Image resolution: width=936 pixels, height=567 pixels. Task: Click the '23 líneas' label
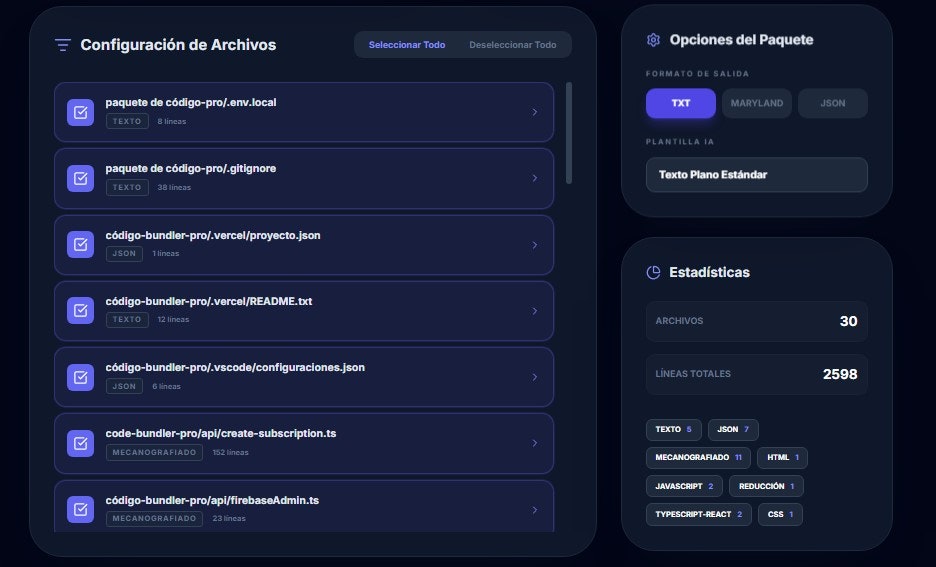pos(229,519)
